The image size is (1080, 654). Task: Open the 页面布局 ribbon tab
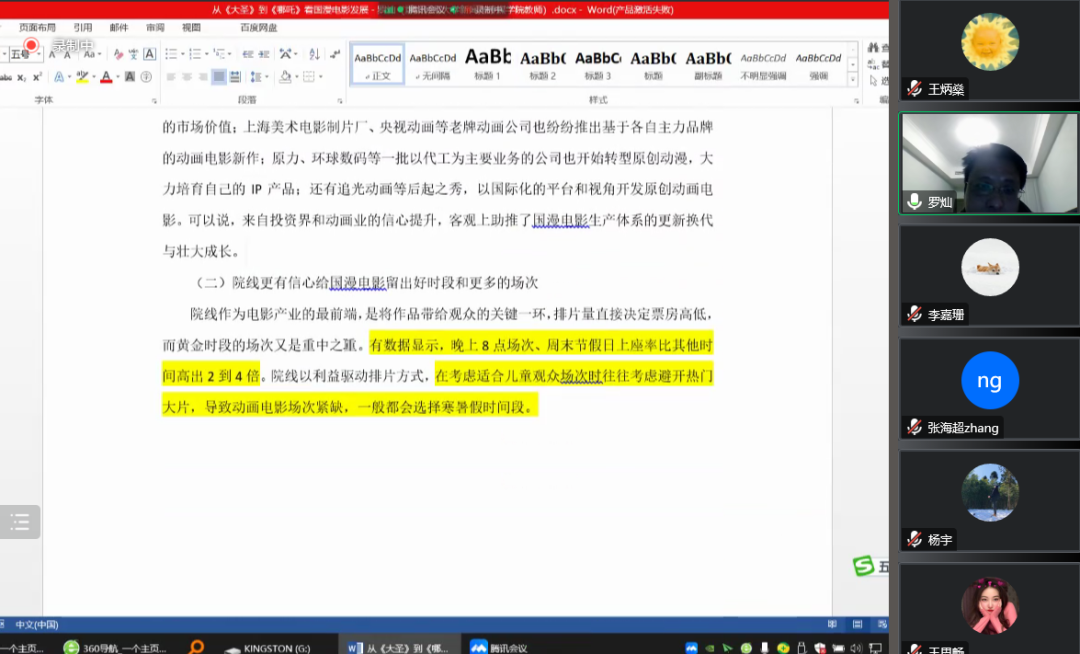(x=37, y=28)
